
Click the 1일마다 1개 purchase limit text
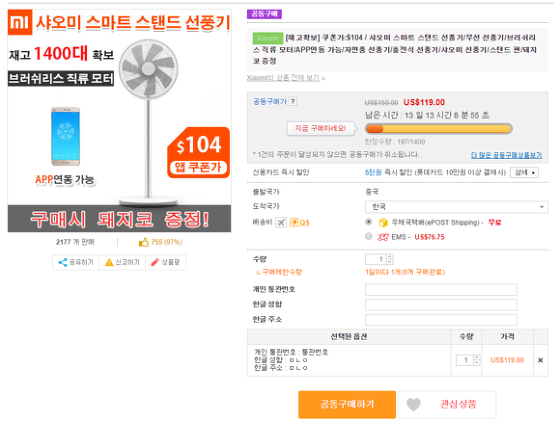point(405,272)
